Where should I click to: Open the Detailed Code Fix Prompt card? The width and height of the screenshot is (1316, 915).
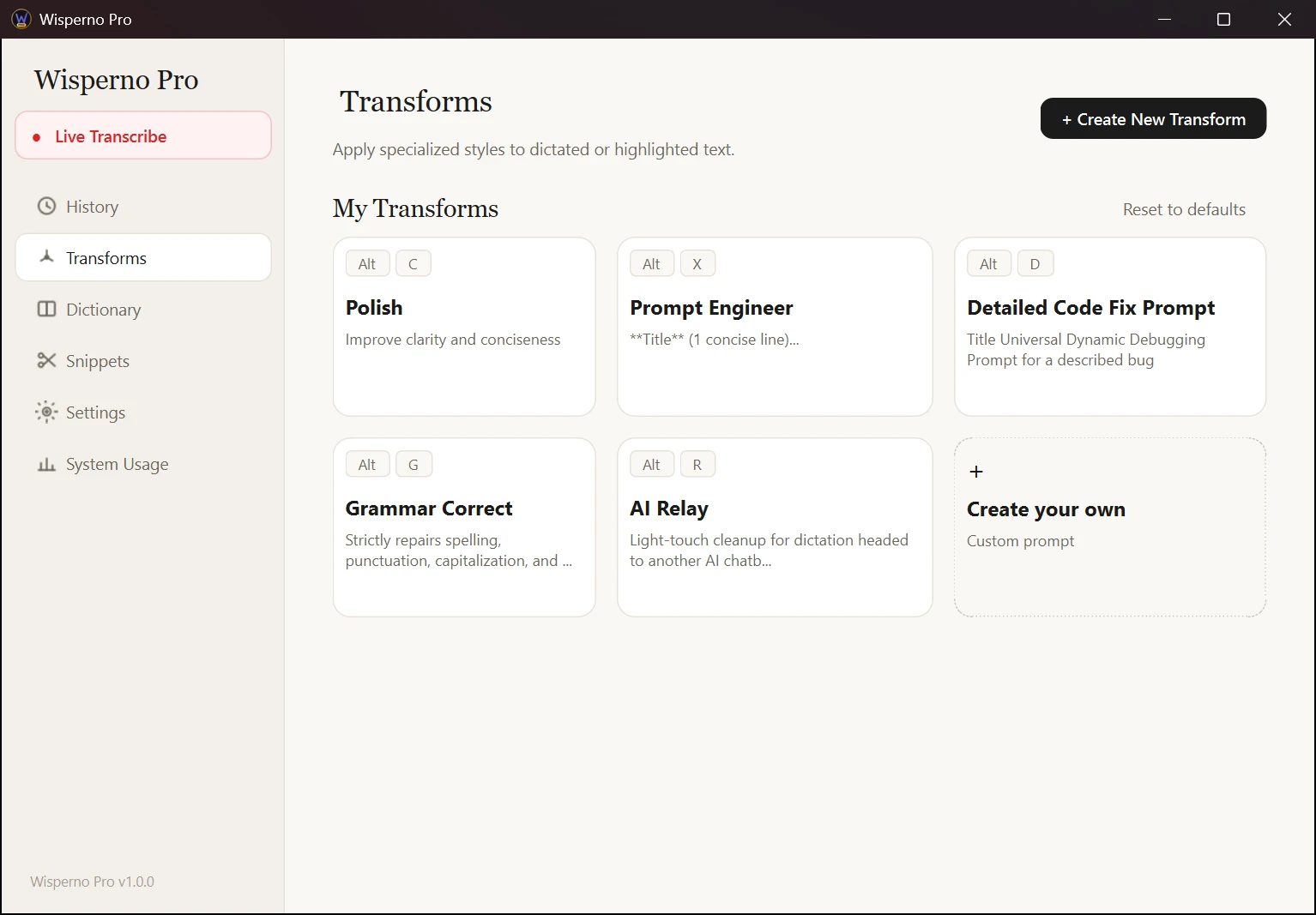click(x=1110, y=327)
